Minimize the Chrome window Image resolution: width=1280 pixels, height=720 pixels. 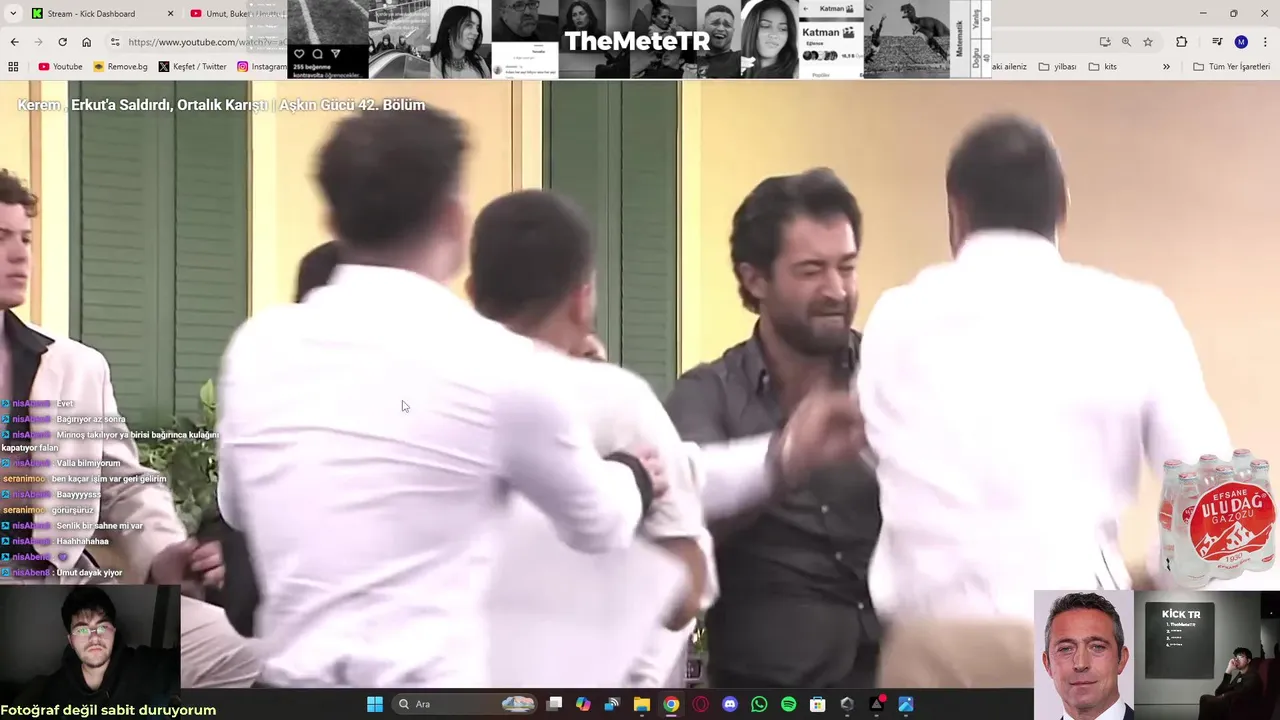pos(1203,13)
